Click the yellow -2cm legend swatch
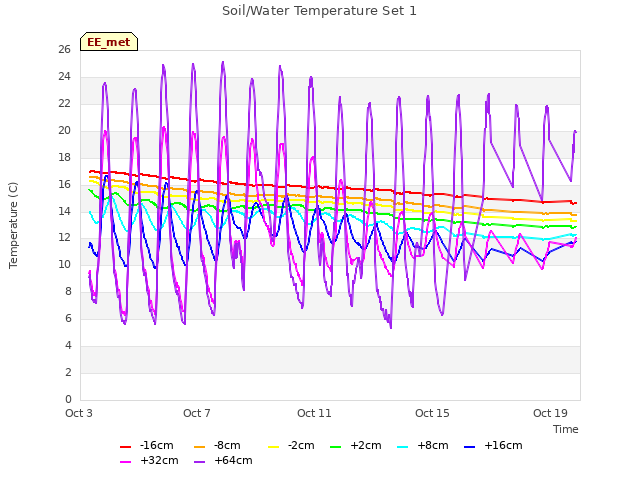640x480 pixels. (273, 447)
